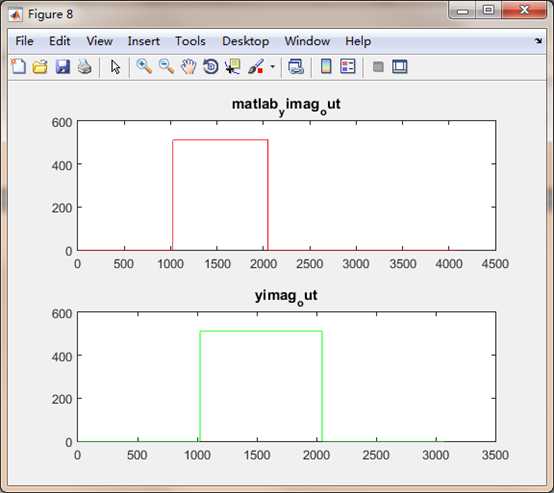Image resolution: width=554 pixels, height=493 pixels.
Task: Select the Rotate 3D tool
Action: [x=211, y=66]
